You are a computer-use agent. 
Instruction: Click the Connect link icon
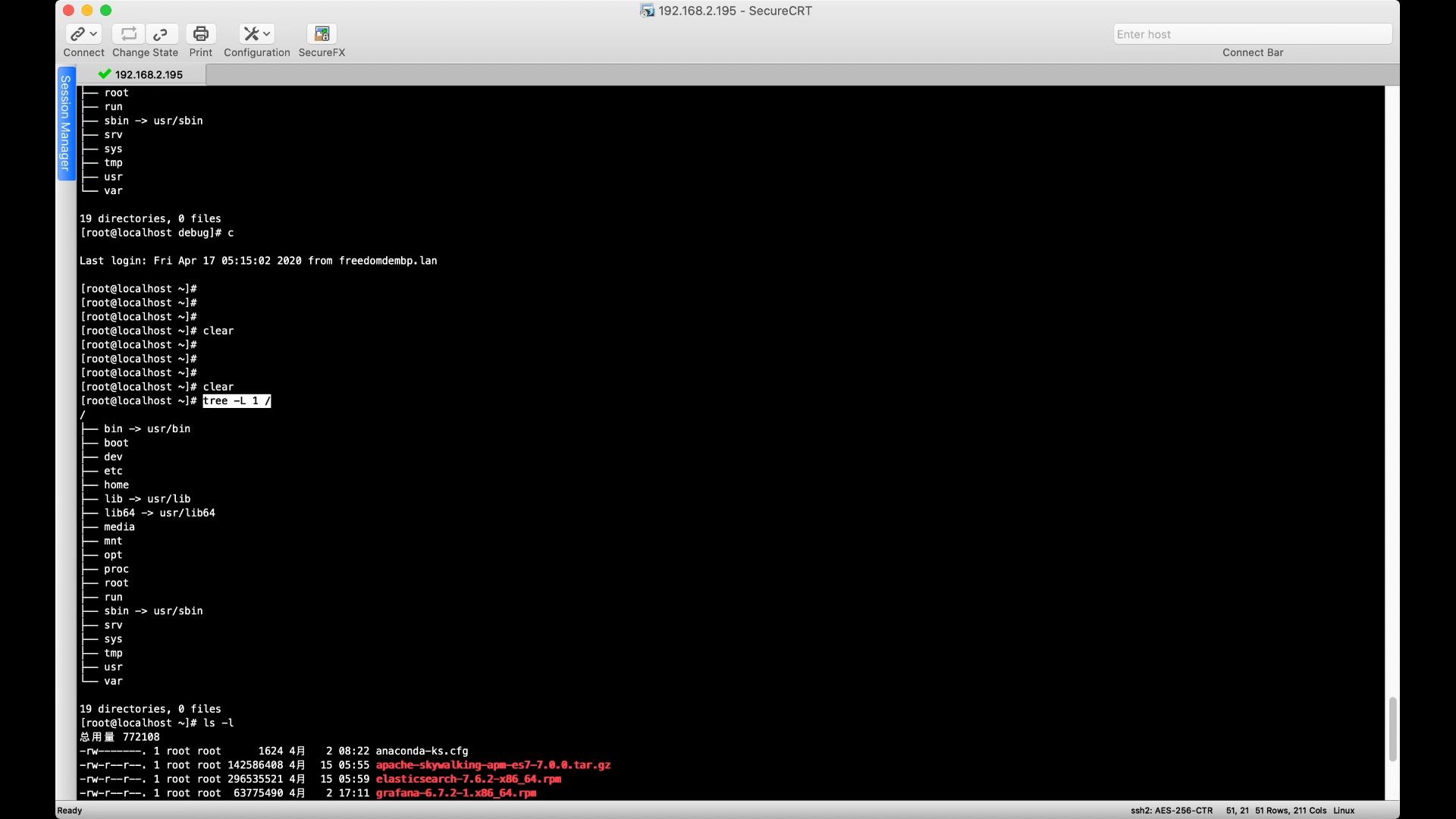tap(77, 33)
